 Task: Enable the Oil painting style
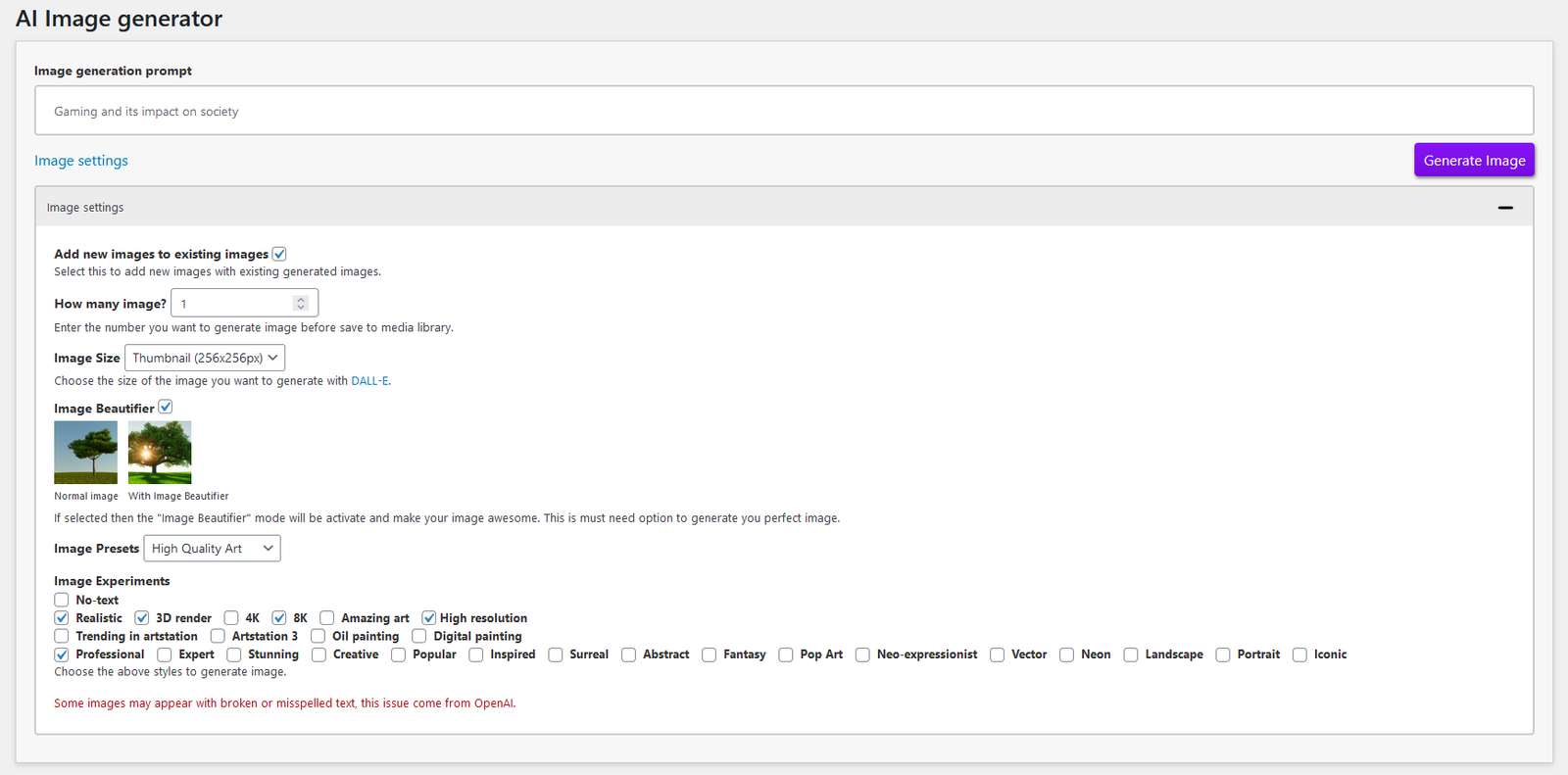[x=318, y=636]
